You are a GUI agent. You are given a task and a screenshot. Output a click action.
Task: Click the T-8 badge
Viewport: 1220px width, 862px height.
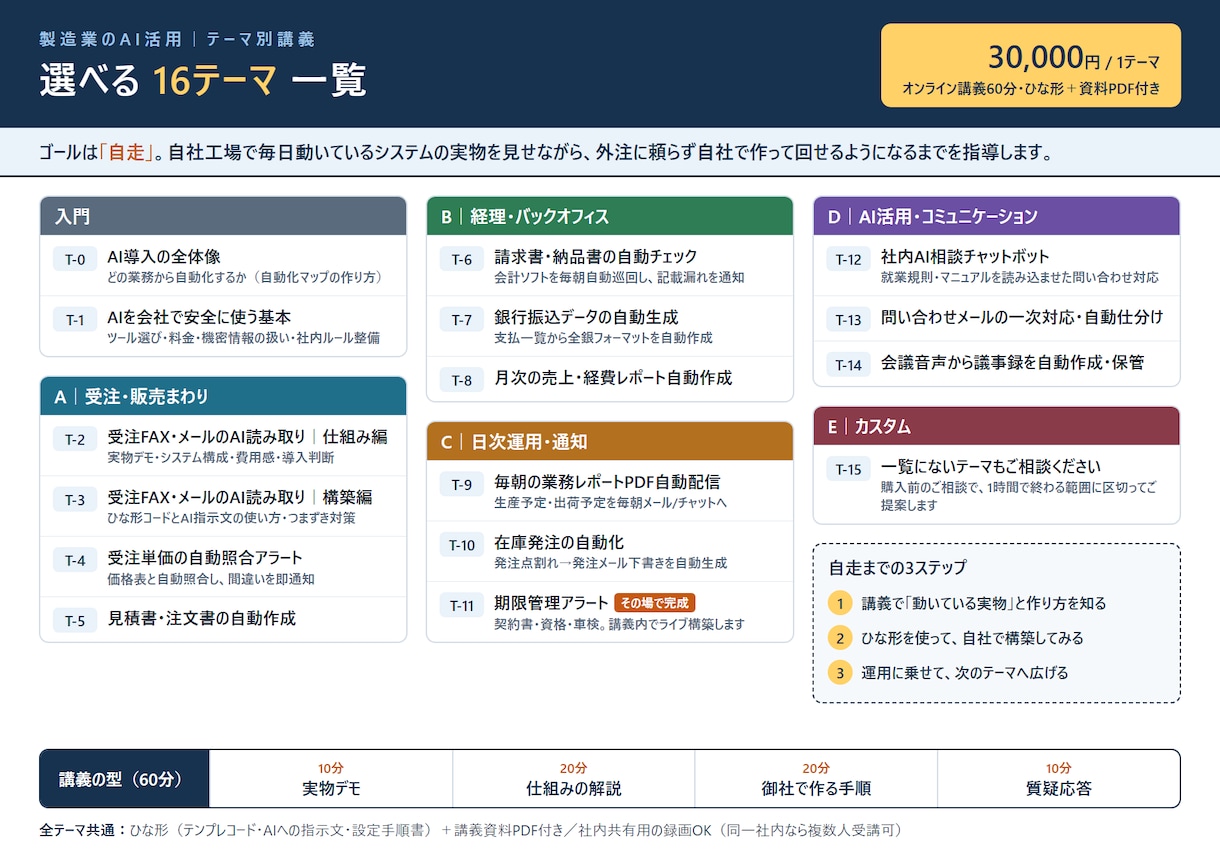(461, 380)
